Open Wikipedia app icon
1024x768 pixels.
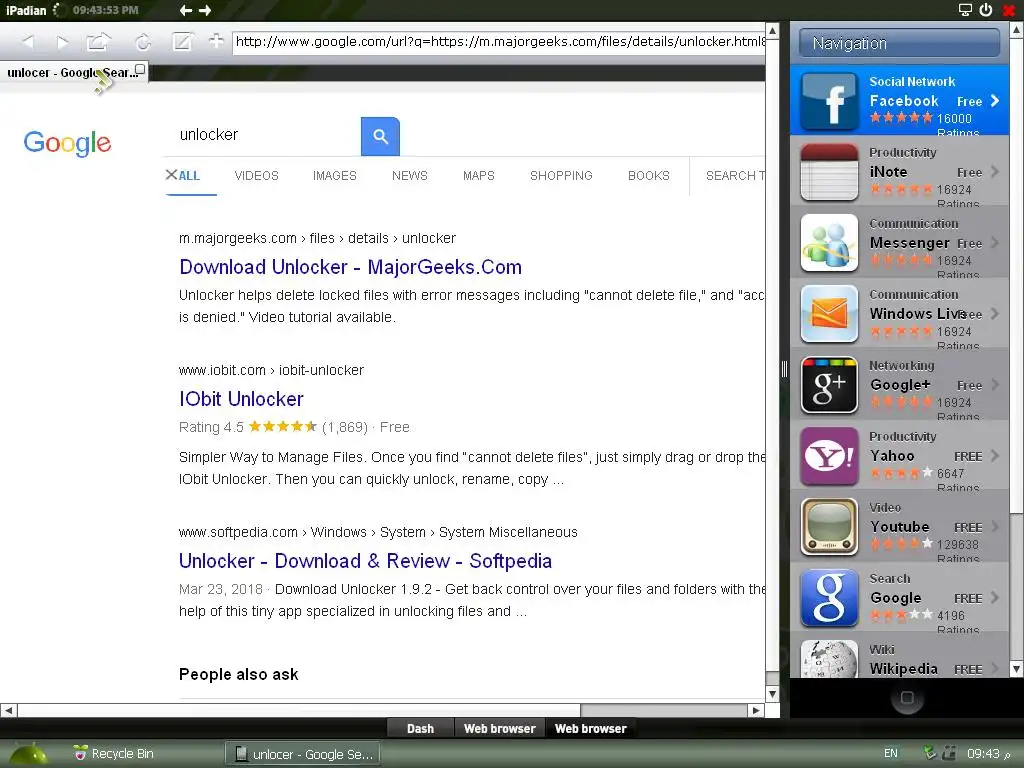click(x=829, y=659)
